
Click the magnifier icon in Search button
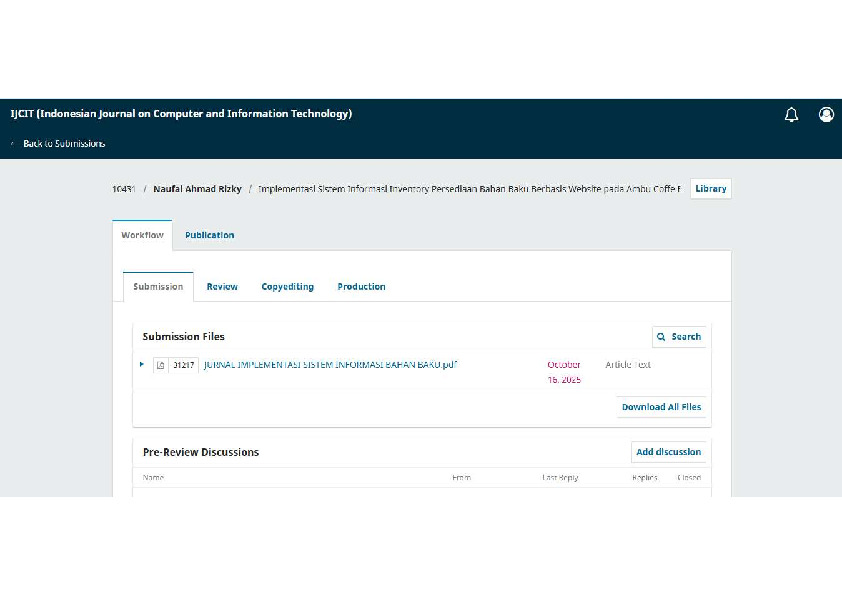click(x=661, y=337)
